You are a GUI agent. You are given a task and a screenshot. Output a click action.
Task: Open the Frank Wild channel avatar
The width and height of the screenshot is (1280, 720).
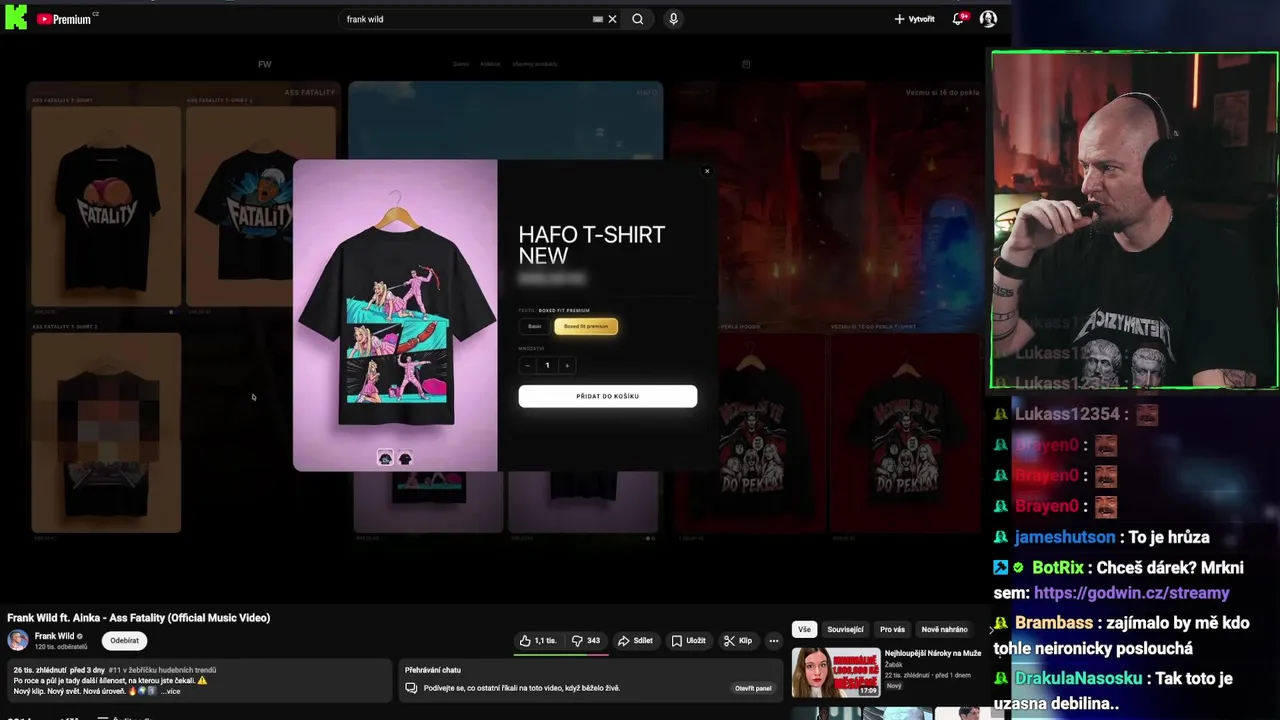click(18, 641)
